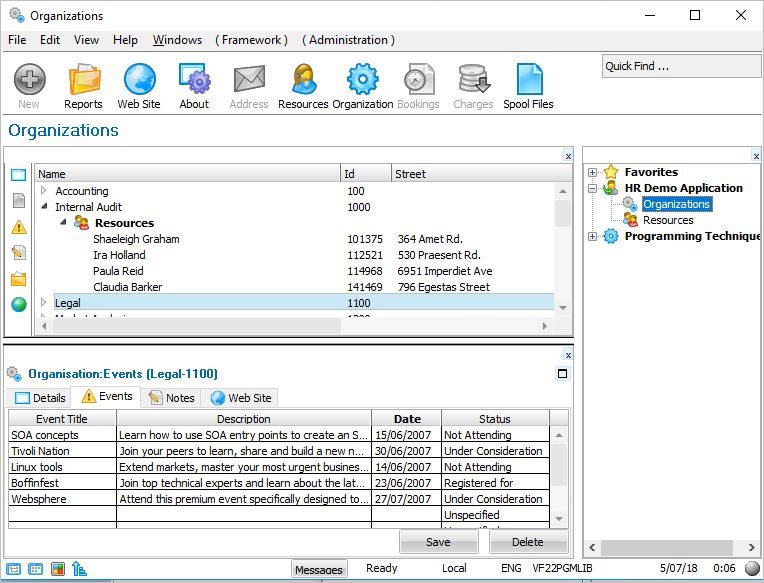Click the Messages status bar button
This screenshot has width=764, height=583.
(x=319, y=569)
